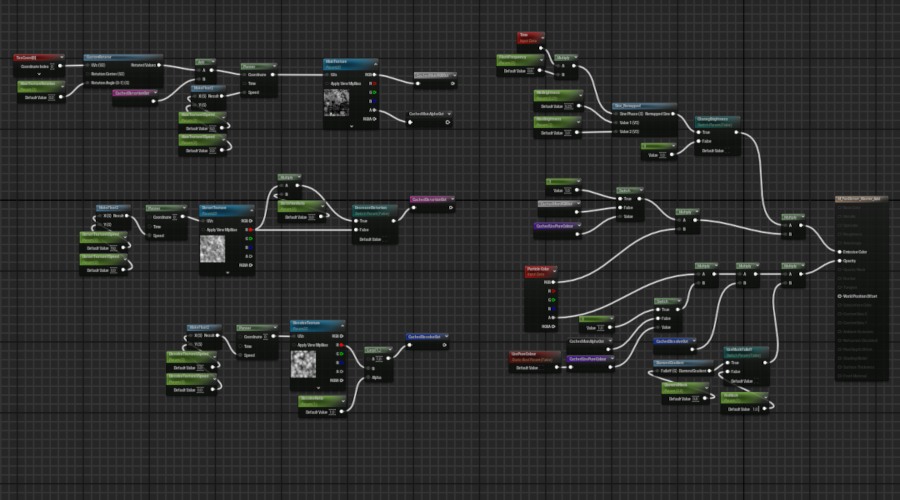Screen dimensions: 900x500
Task: Edit Default Value of DiamondMask parameter
Action: click(696, 399)
